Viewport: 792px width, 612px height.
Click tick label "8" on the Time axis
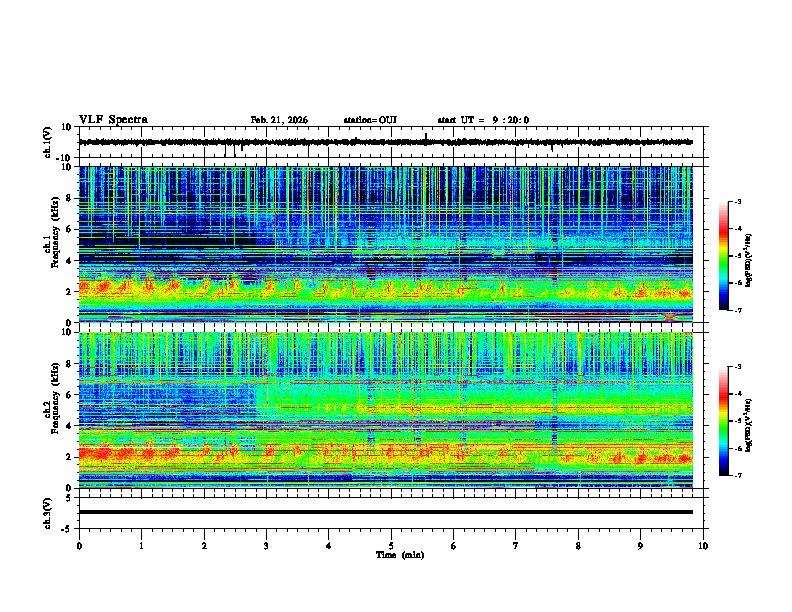click(x=578, y=546)
